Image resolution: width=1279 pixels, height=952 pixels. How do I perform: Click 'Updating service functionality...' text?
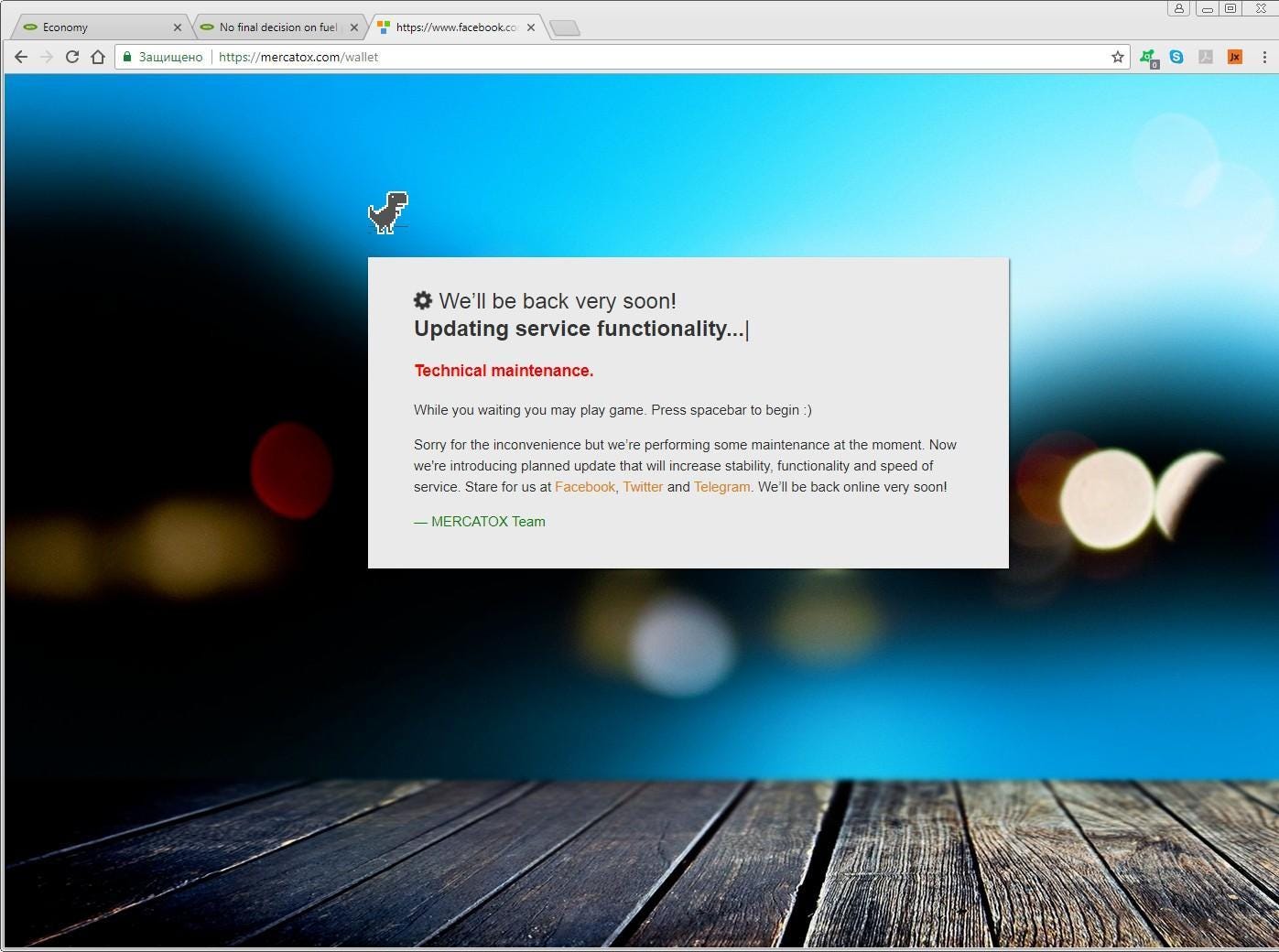[580, 329]
